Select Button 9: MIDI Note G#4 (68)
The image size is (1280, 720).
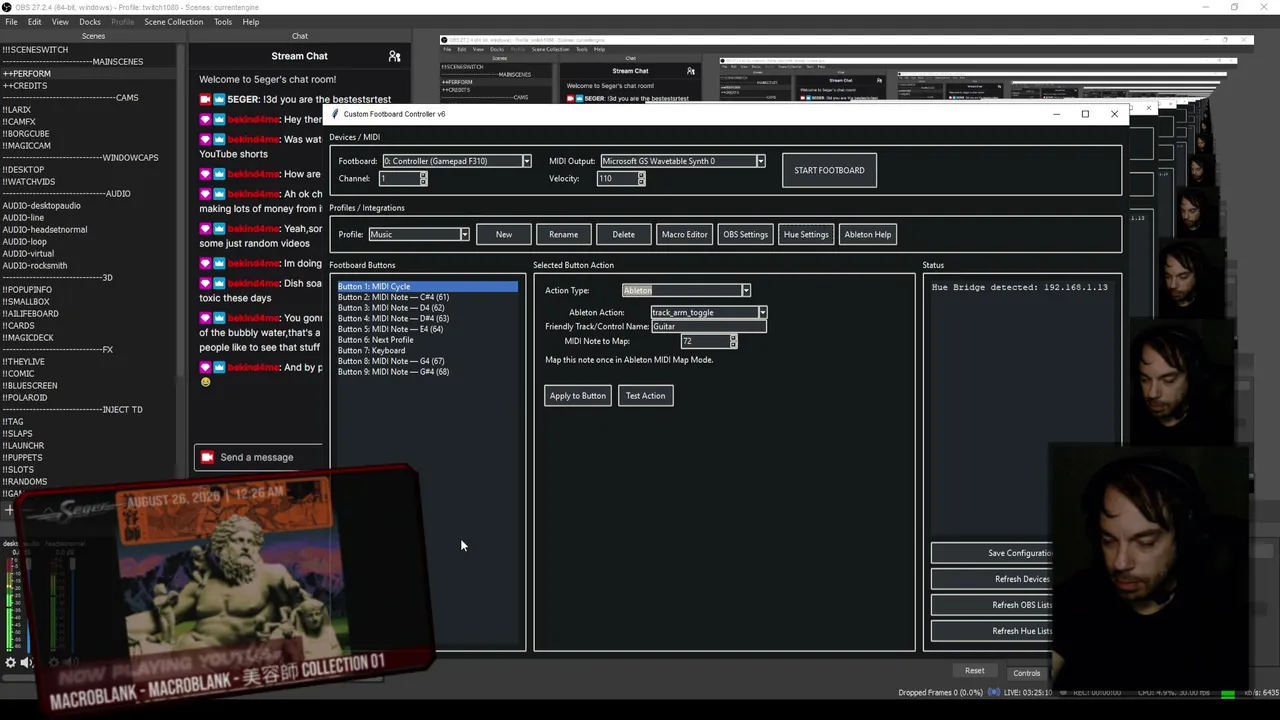(x=427, y=372)
